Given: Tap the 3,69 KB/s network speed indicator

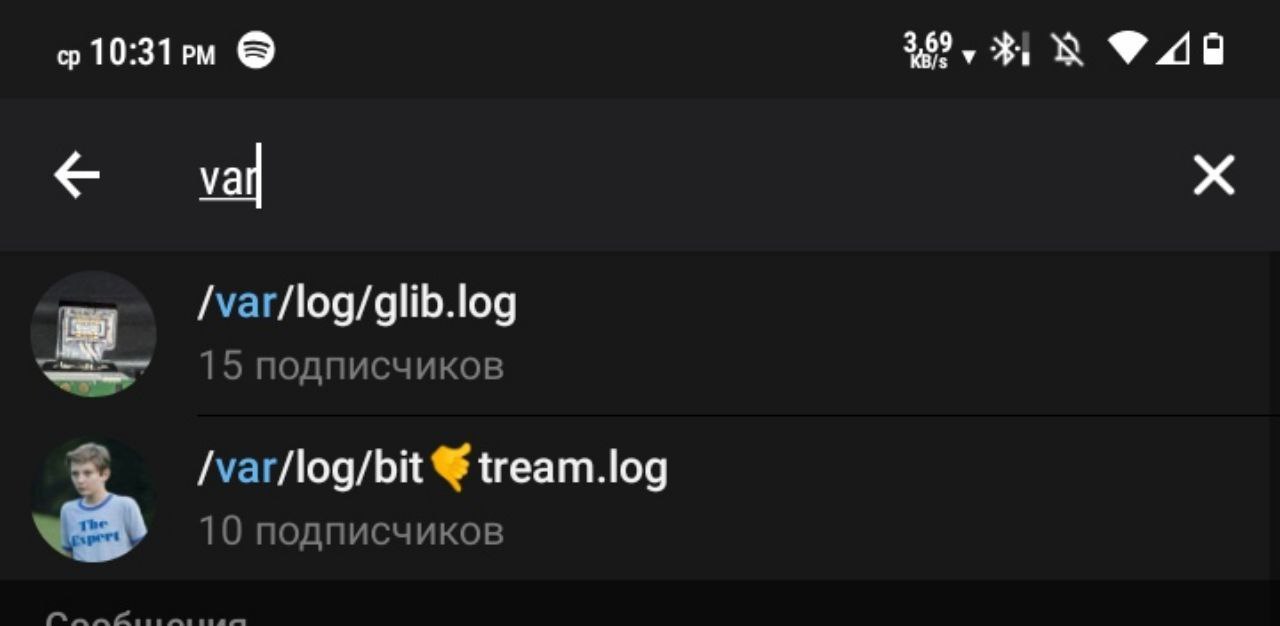Looking at the screenshot, I should pyautogui.click(x=929, y=49).
